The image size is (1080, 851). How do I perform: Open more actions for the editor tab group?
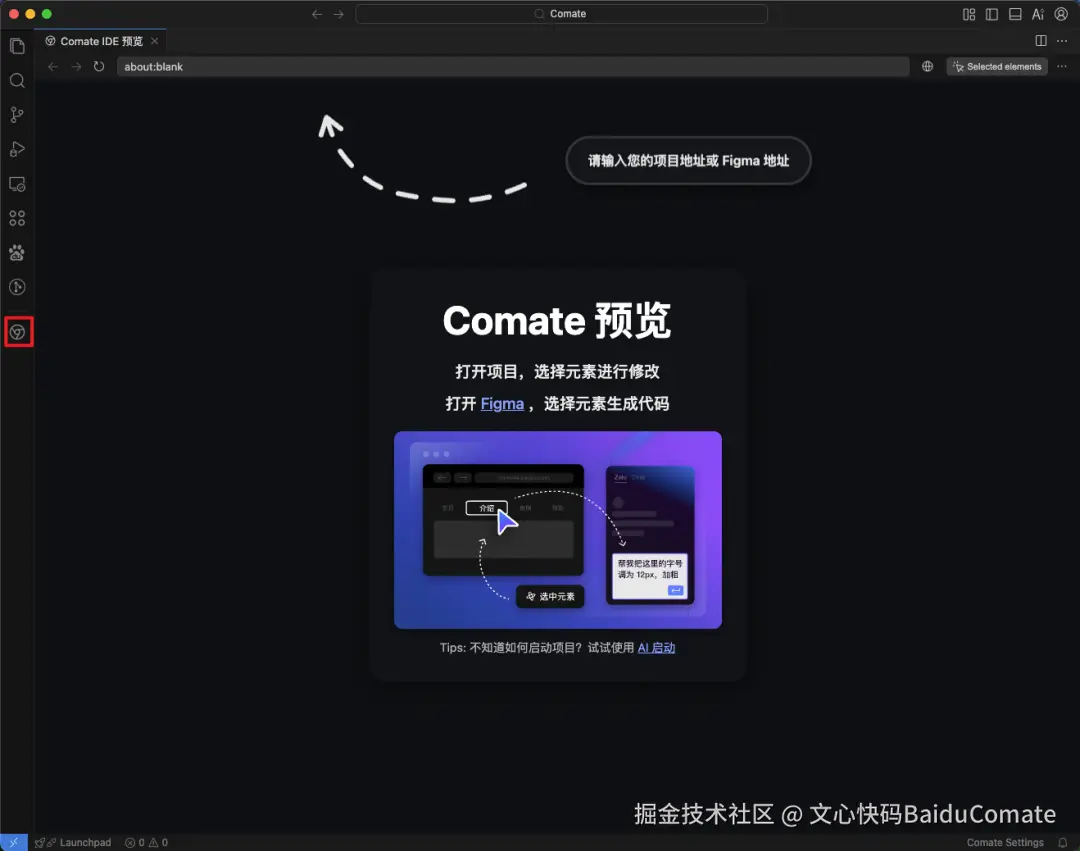point(1062,41)
